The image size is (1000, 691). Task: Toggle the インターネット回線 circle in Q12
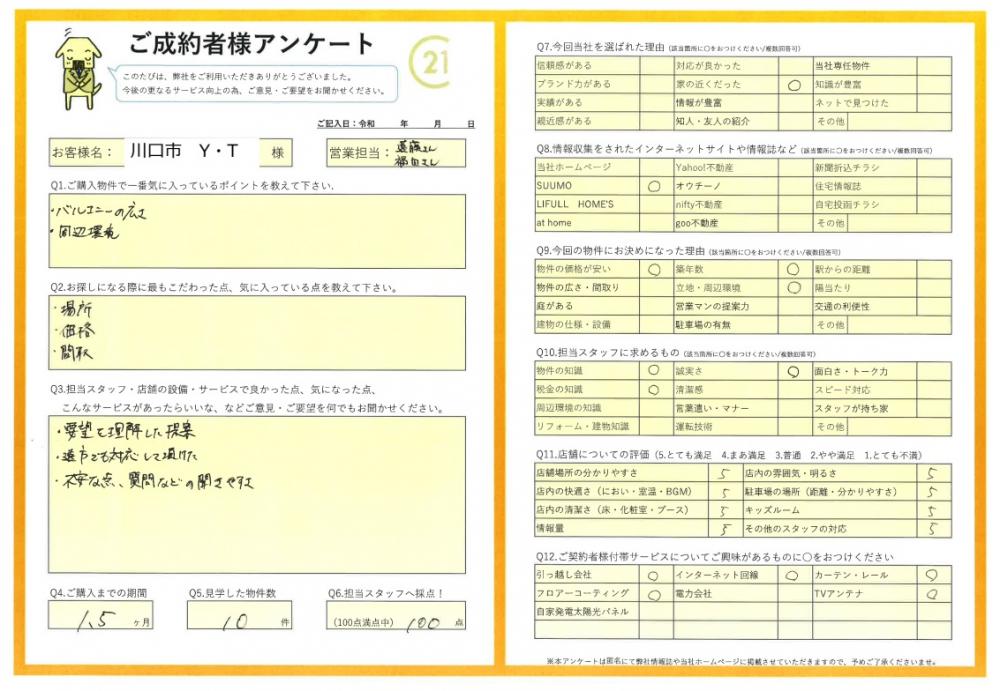[793, 576]
